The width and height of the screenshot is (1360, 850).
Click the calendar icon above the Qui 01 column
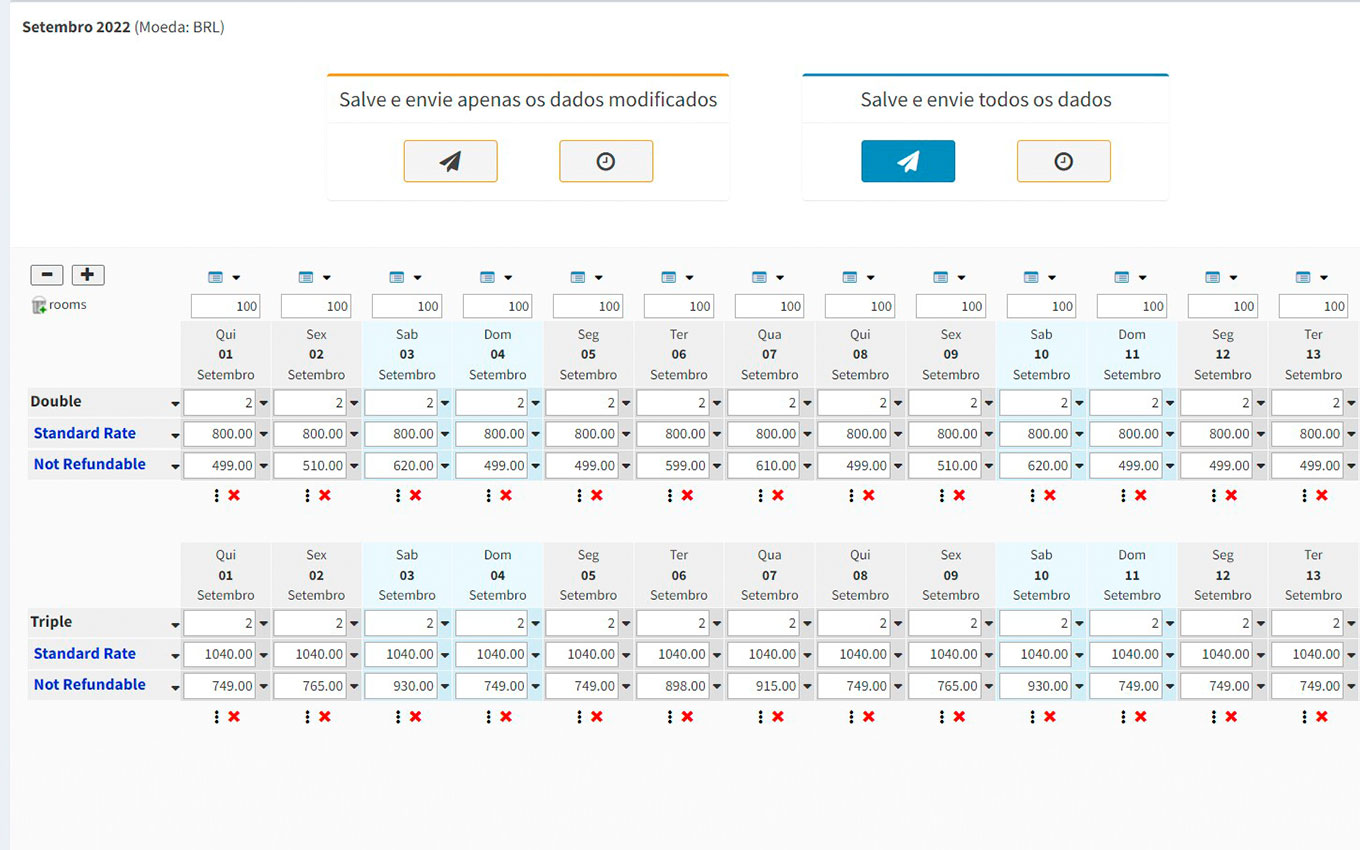(216, 277)
